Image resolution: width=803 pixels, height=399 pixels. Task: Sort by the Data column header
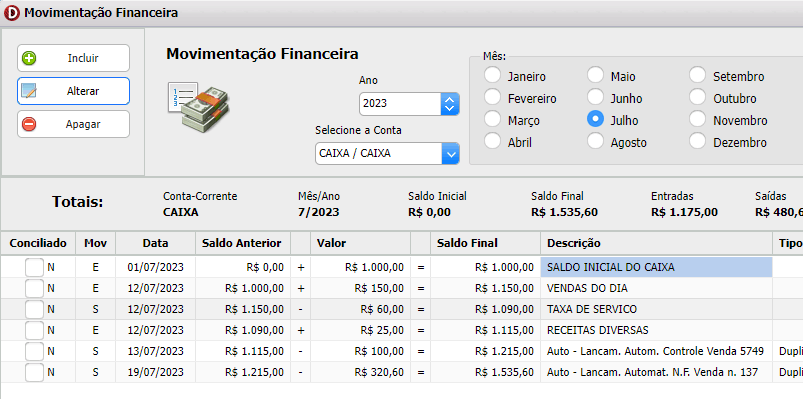[x=156, y=243]
